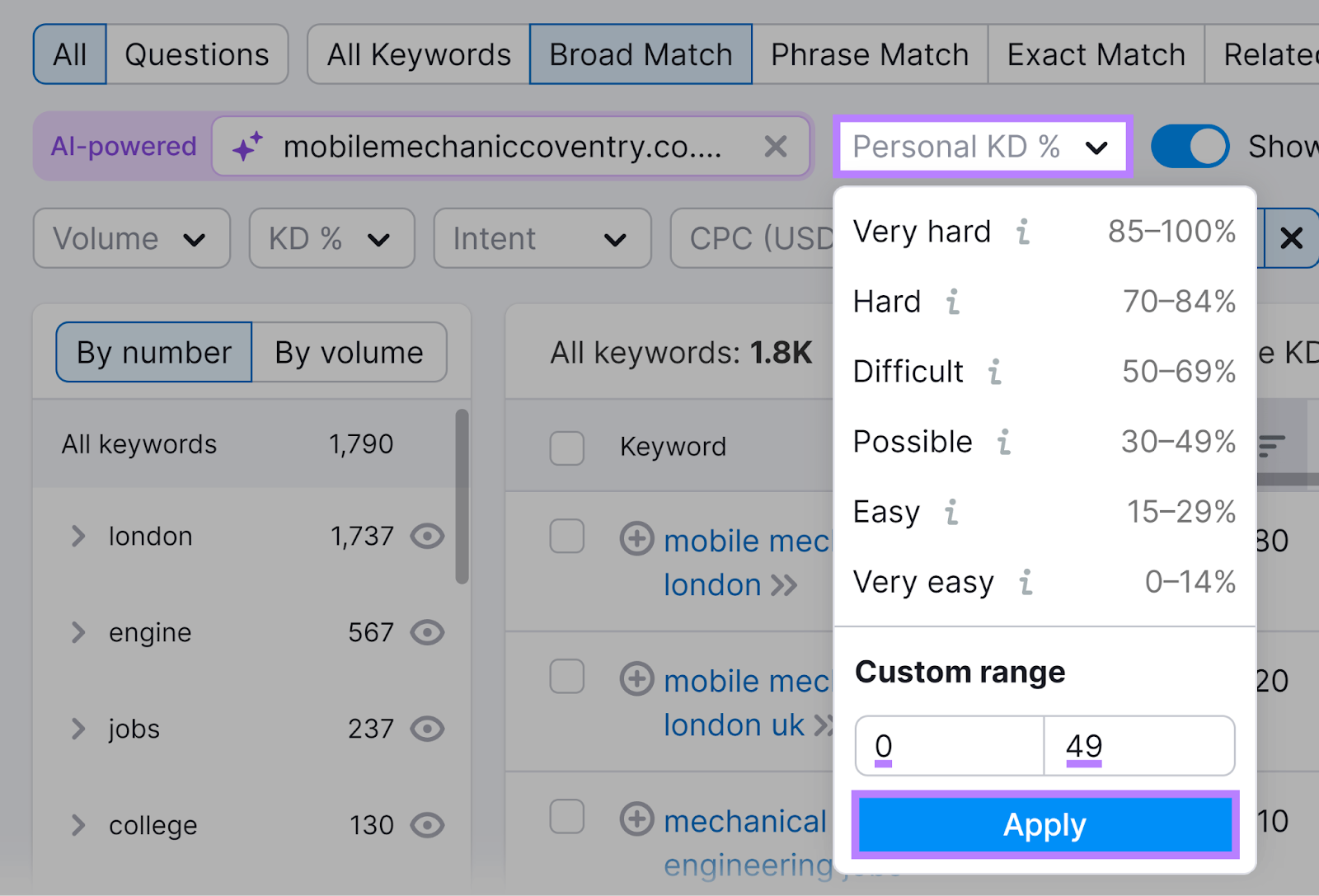The image size is (1319, 896).
Task: Switch to the By volume tab
Action: pos(349,352)
